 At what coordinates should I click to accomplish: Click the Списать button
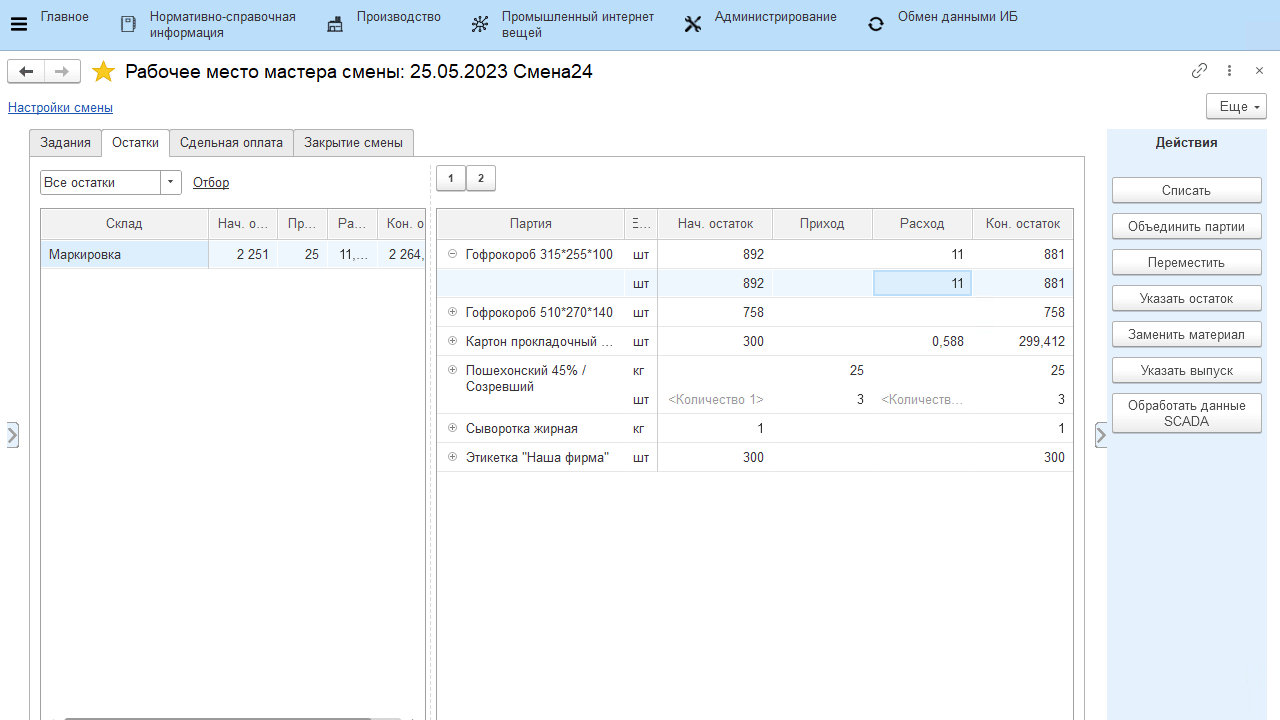click(x=1186, y=190)
